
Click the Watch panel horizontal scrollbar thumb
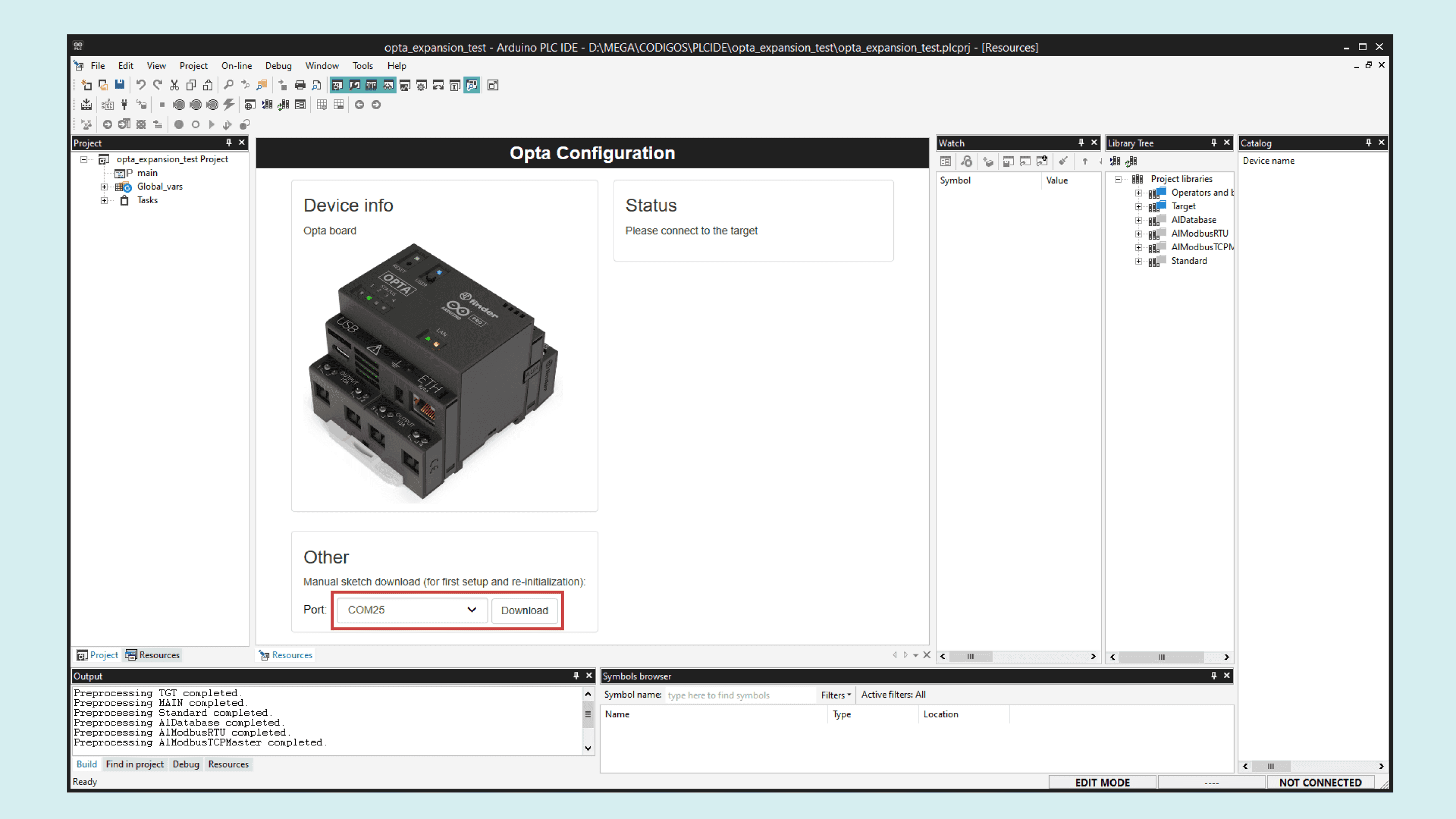(x=971, y=656)
